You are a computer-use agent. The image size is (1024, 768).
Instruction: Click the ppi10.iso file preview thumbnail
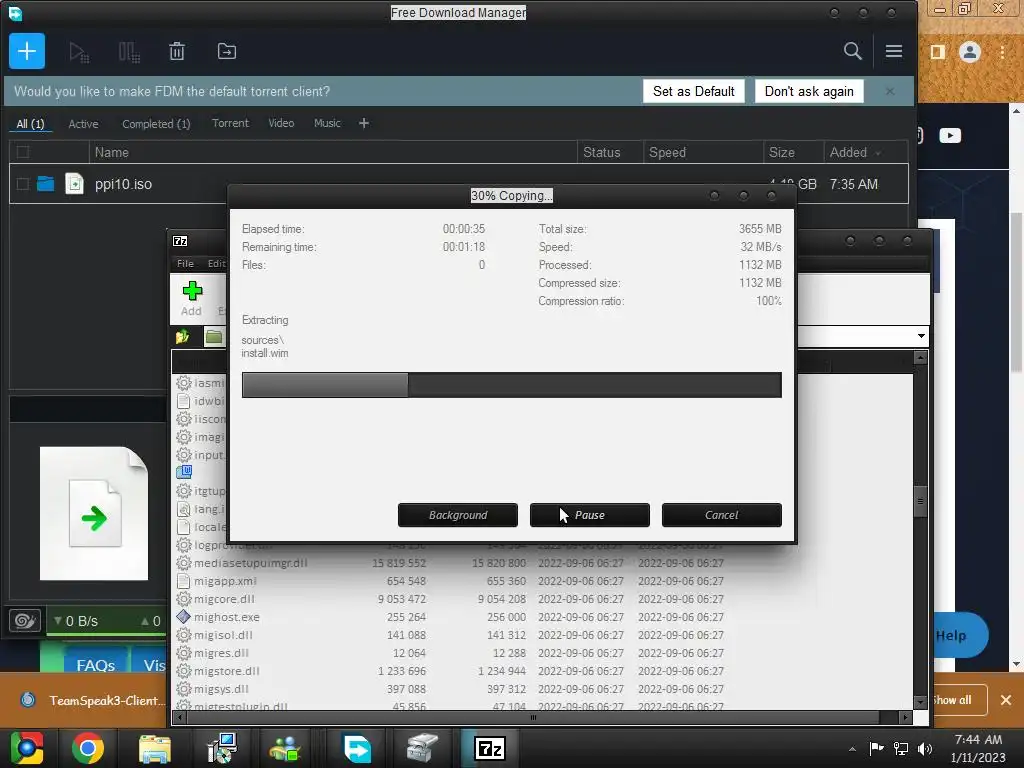coord(94,514)
